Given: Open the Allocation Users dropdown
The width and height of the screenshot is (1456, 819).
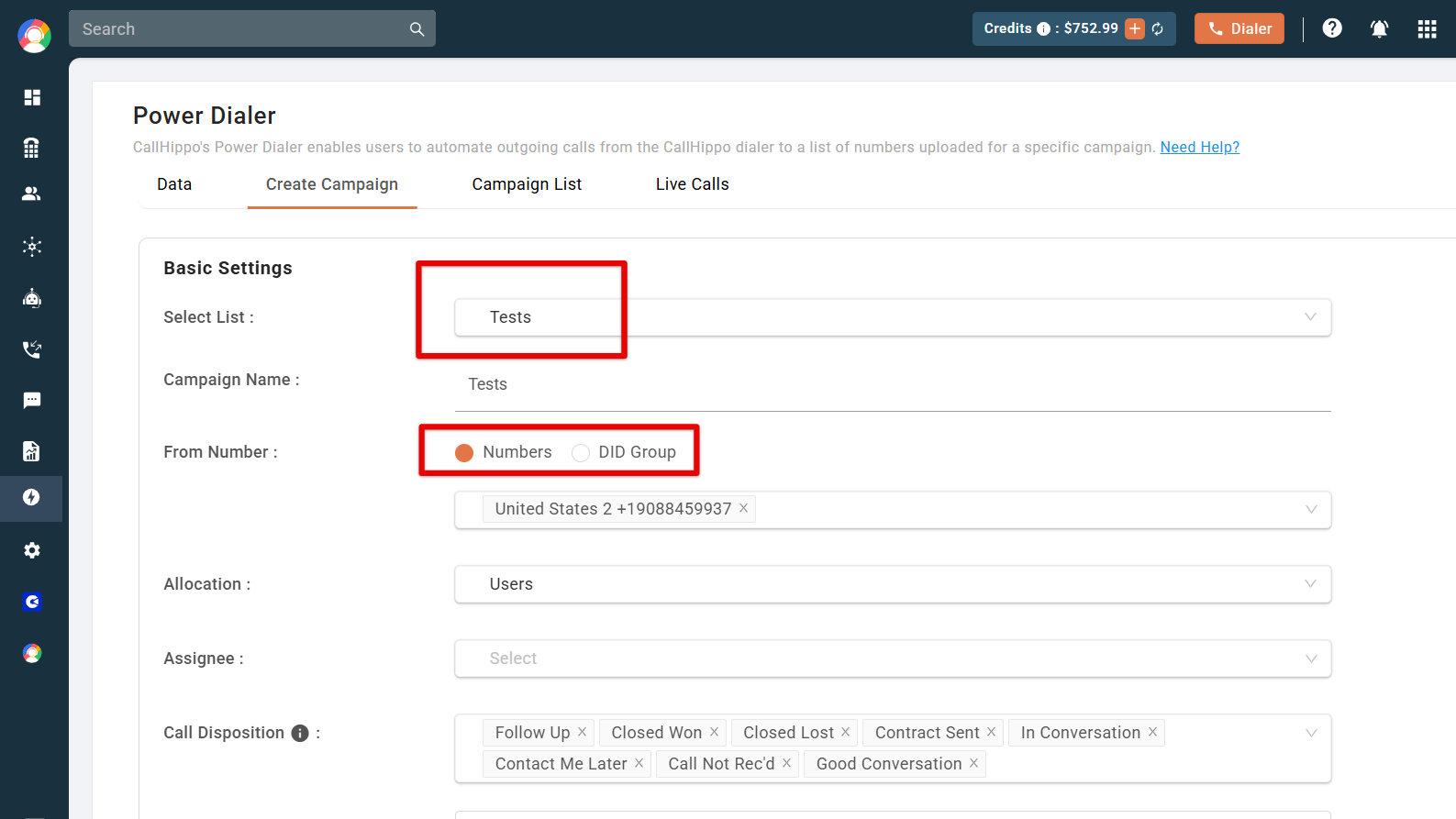Looking at the screenshot, I should (x=893, y=584).
